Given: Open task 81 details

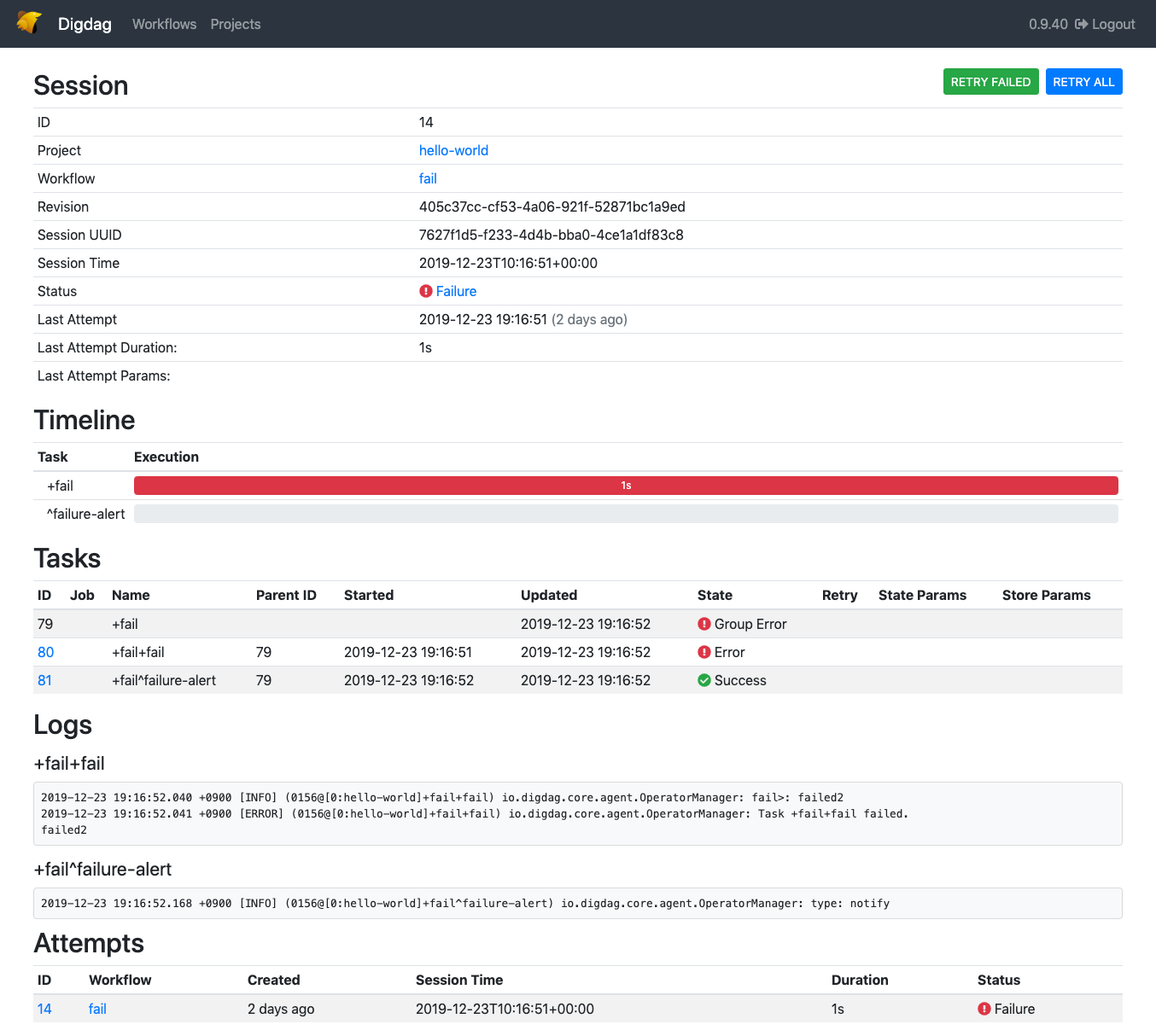Looking at the screenshot, I should tap(45, 680).
